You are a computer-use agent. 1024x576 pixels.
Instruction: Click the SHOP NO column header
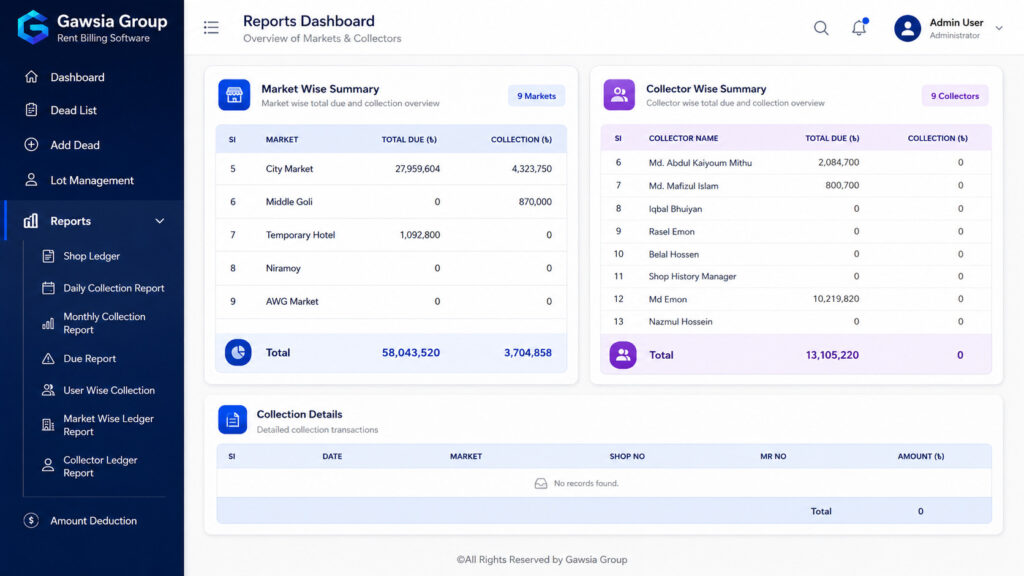point(627,456)
